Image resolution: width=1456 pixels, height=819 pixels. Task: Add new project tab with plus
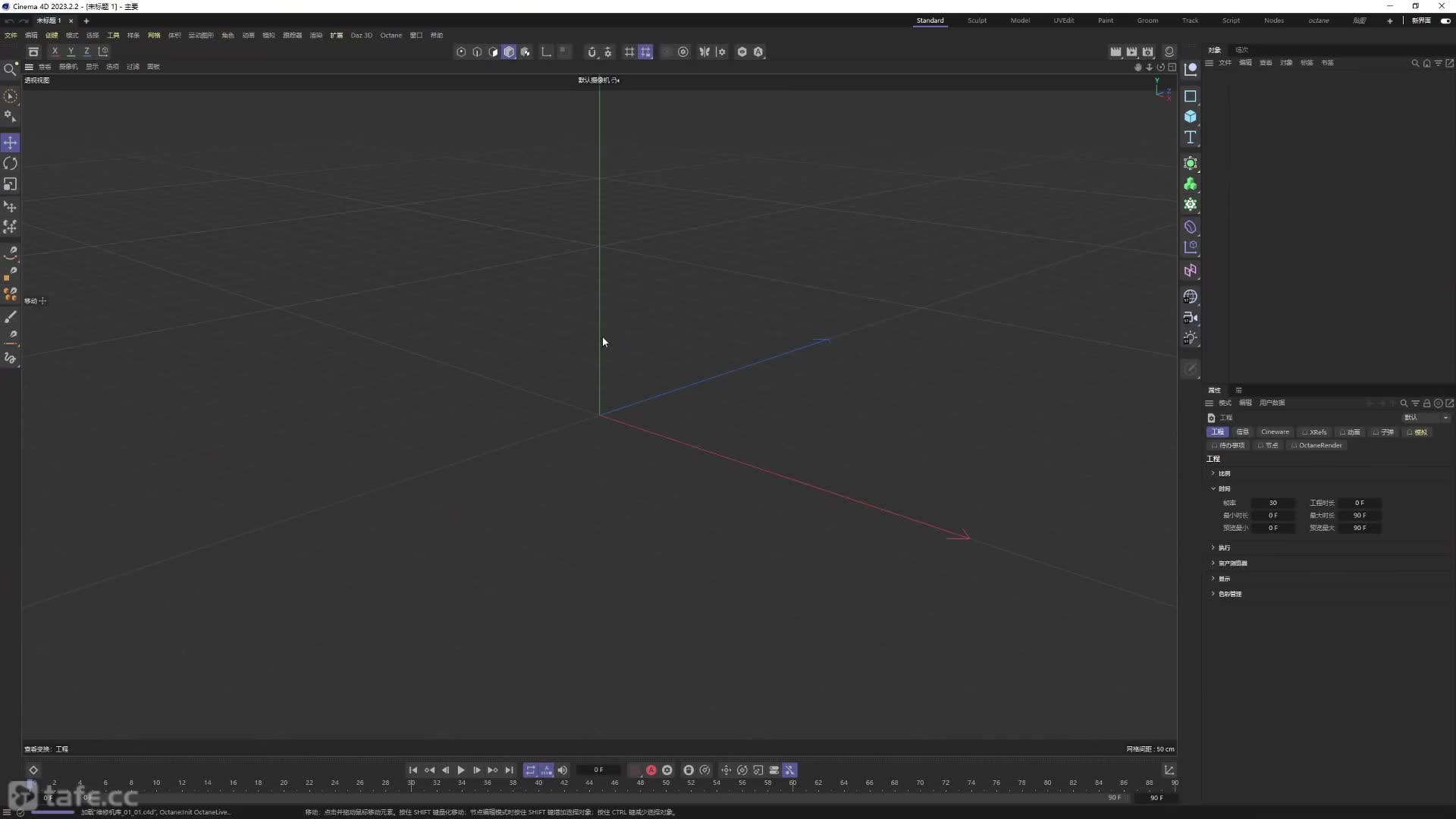pyautogui.click(x=86, y=21)
